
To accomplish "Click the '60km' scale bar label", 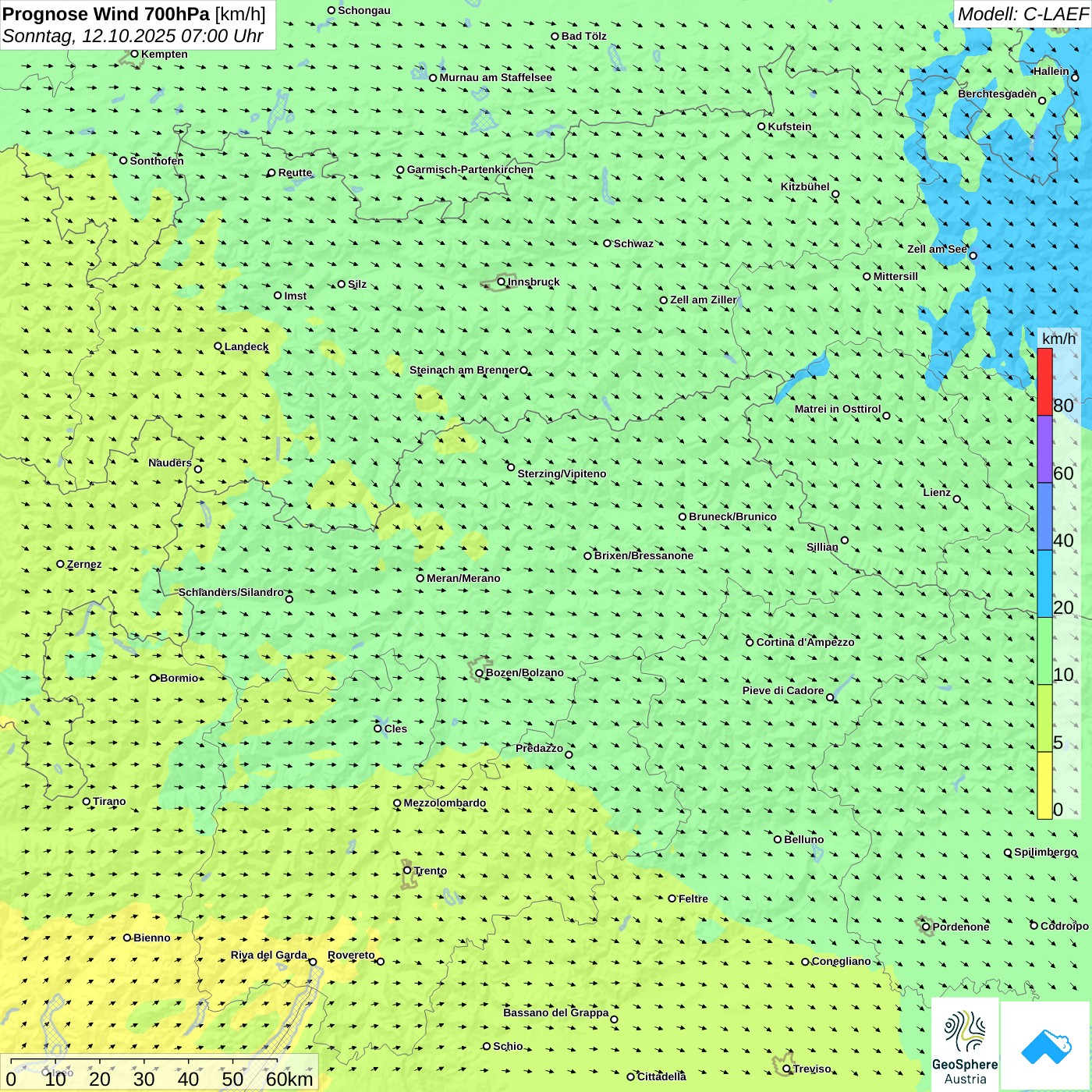I will pyautogui.click(x=289, y=1079).
